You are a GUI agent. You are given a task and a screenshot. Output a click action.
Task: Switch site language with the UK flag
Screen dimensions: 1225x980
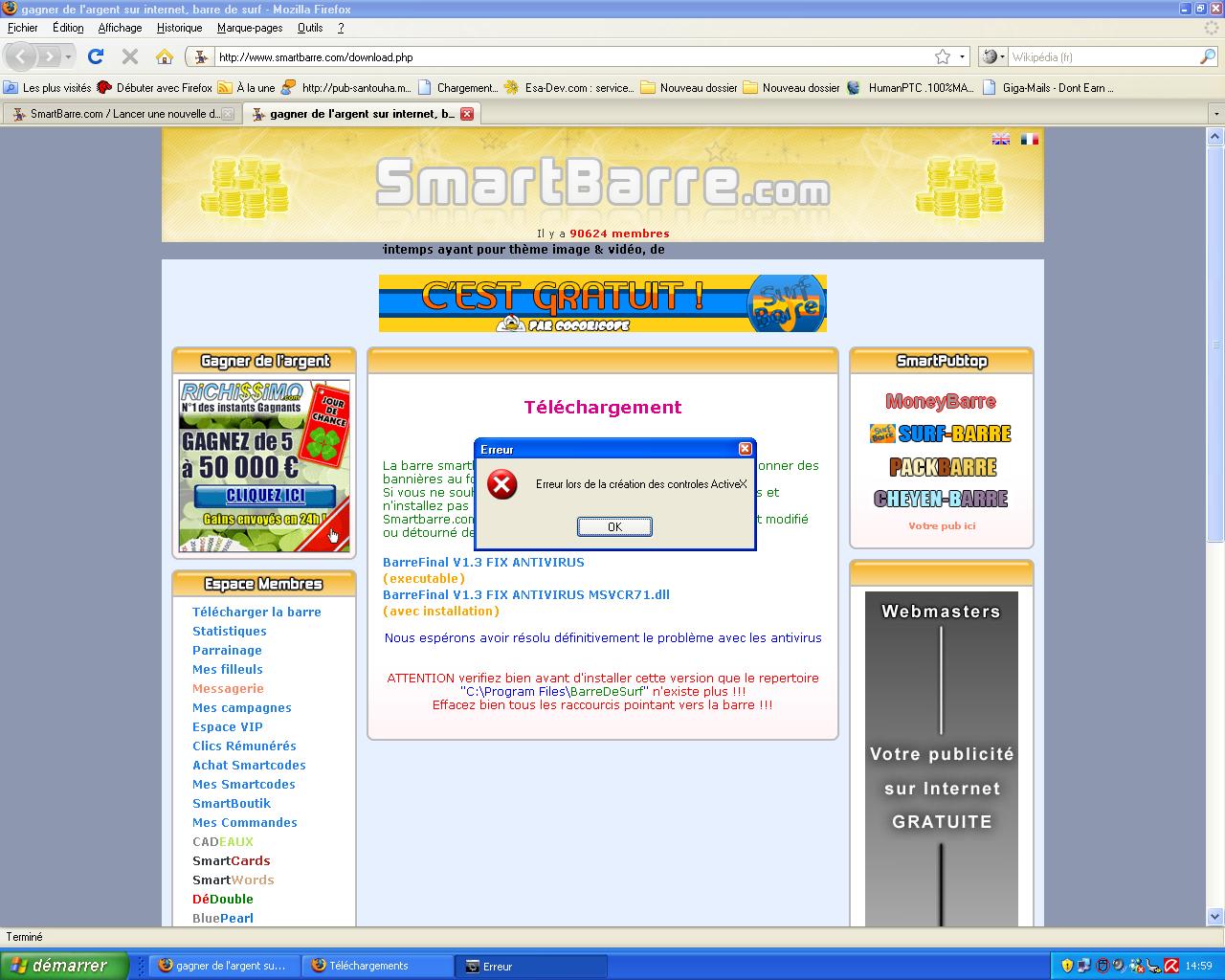[1001, 139]
